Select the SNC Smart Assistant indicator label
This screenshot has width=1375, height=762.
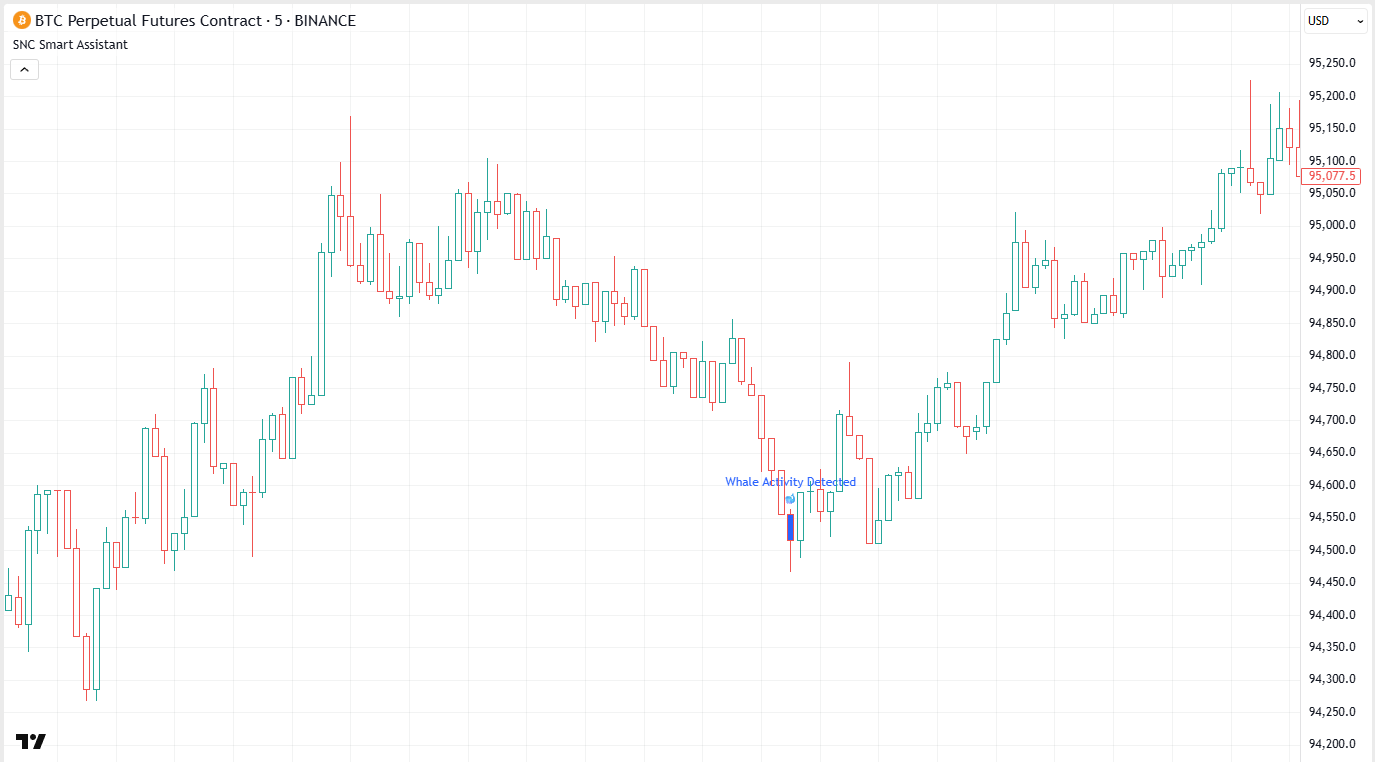70,45
